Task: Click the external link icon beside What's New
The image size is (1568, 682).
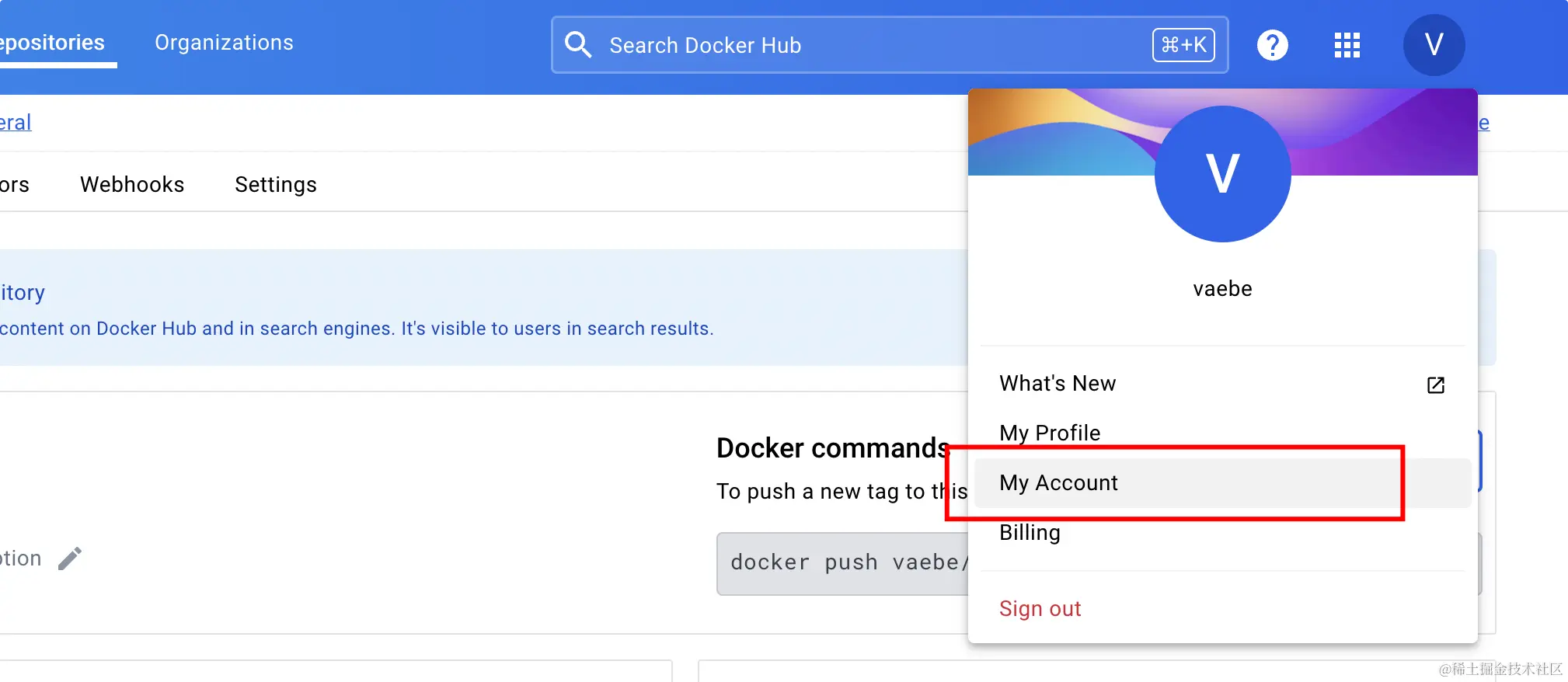Action: click(1436, 384)
